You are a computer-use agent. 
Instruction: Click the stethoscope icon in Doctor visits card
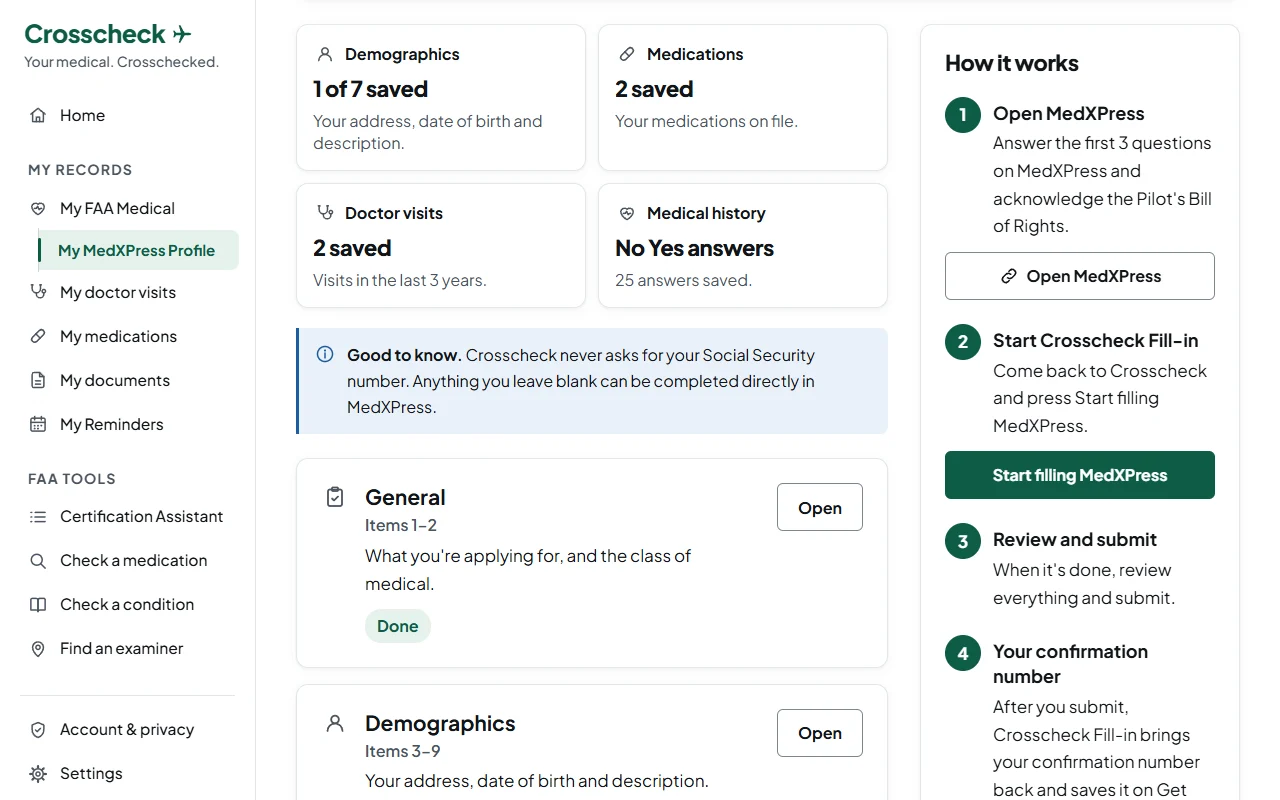pyautogui.click(x=324, y=213)
